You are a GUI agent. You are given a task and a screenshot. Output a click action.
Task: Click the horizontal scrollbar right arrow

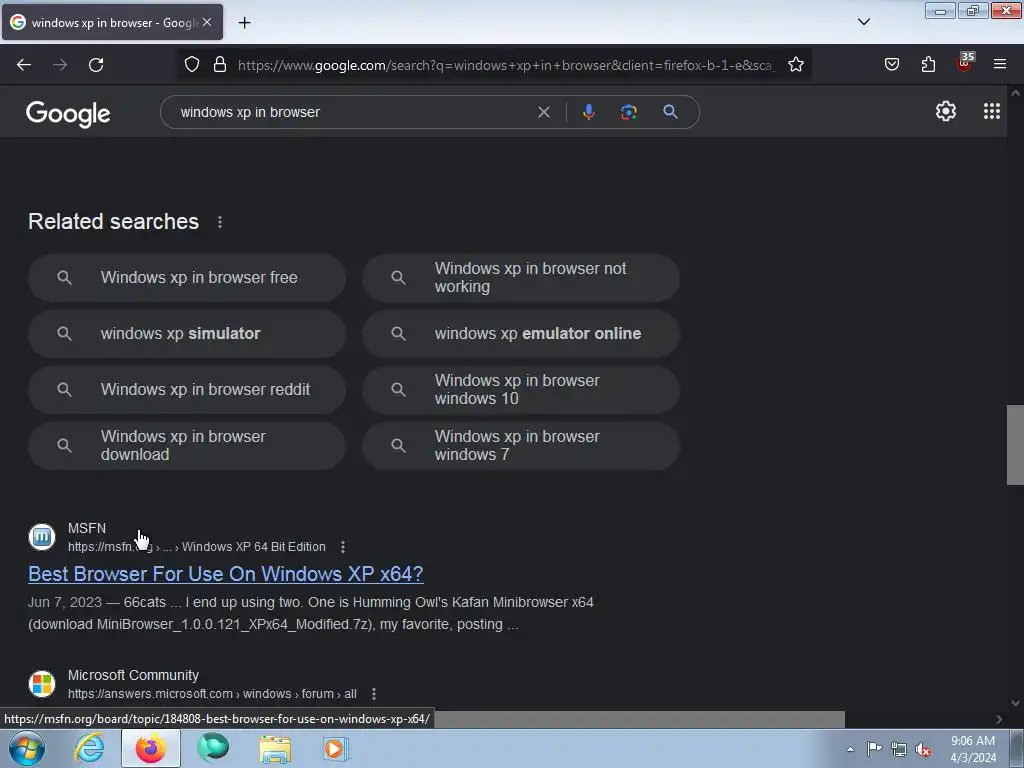(999, 720)
